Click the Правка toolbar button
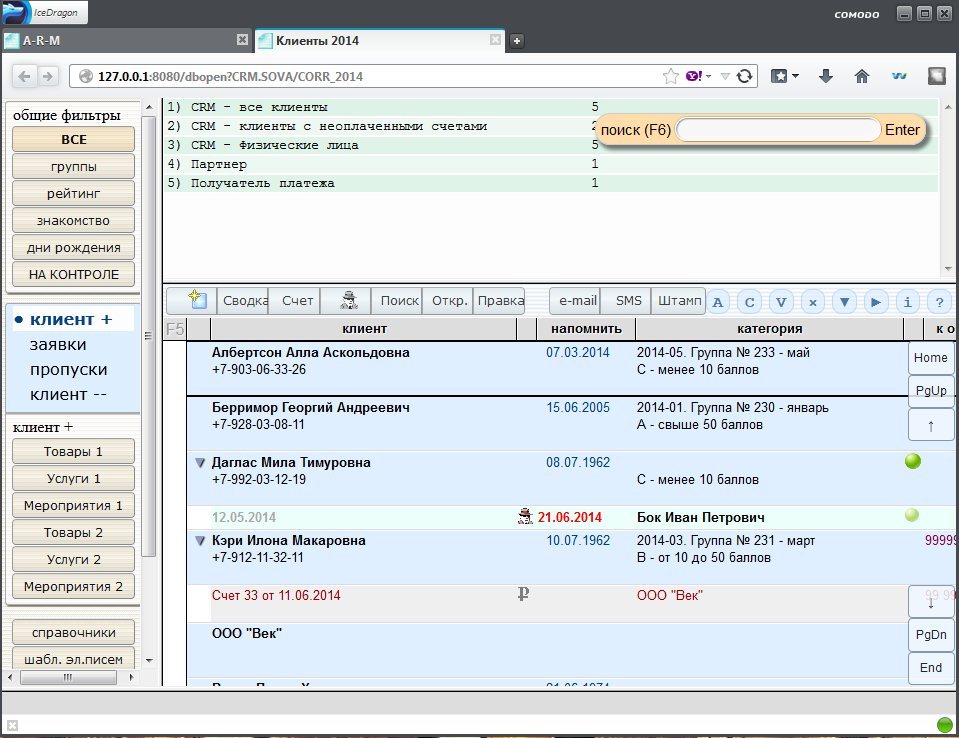 (x=499, y=301)
